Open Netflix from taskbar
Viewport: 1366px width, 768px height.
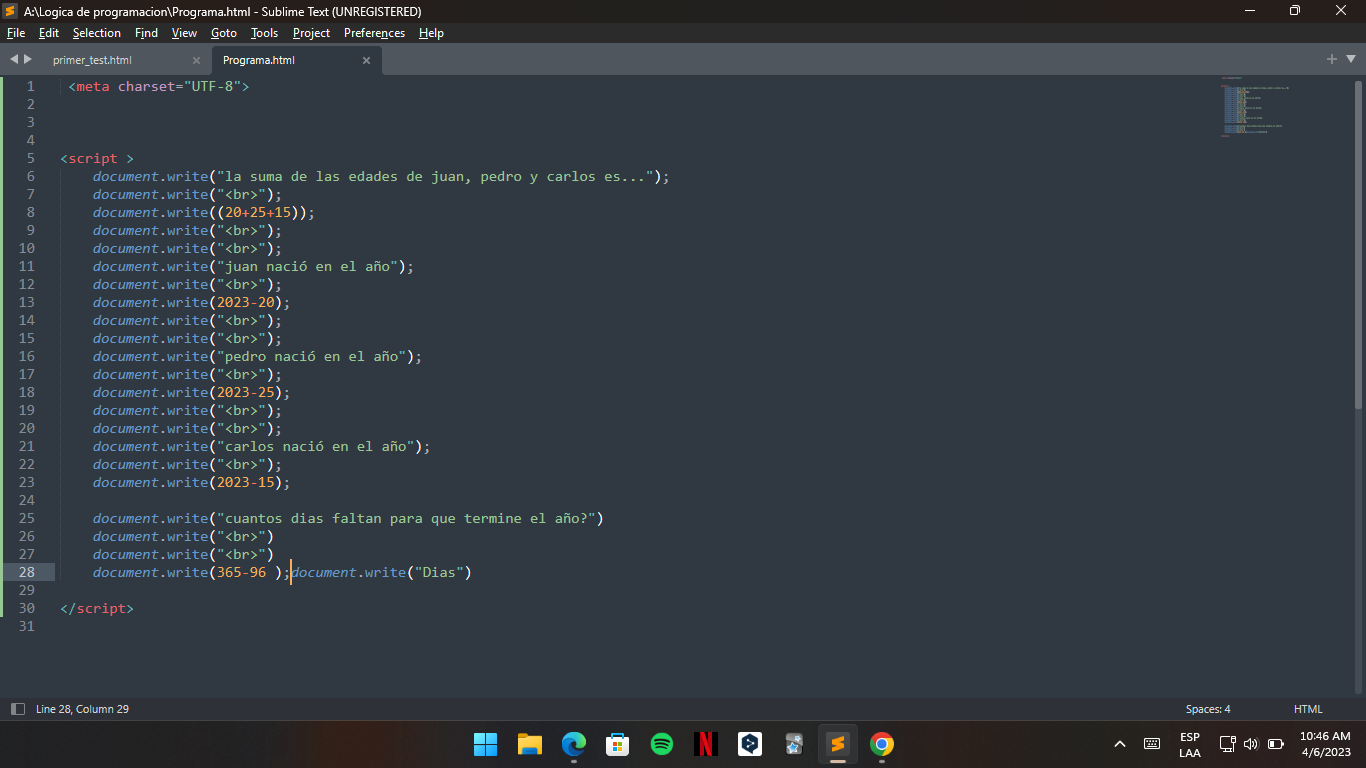point(706,744)
